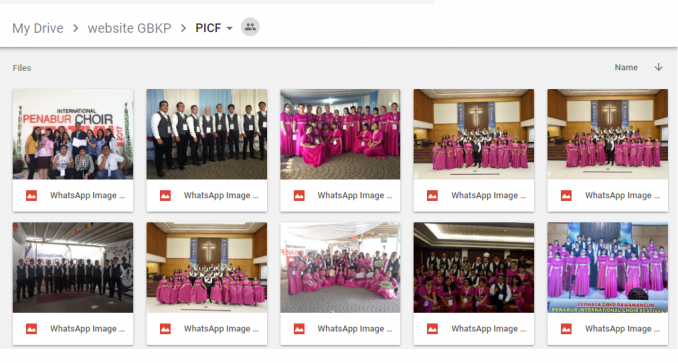This screenshot has height=363, width=678.
Task: Select choir on stage with festival banner
Action: point(608,267)
